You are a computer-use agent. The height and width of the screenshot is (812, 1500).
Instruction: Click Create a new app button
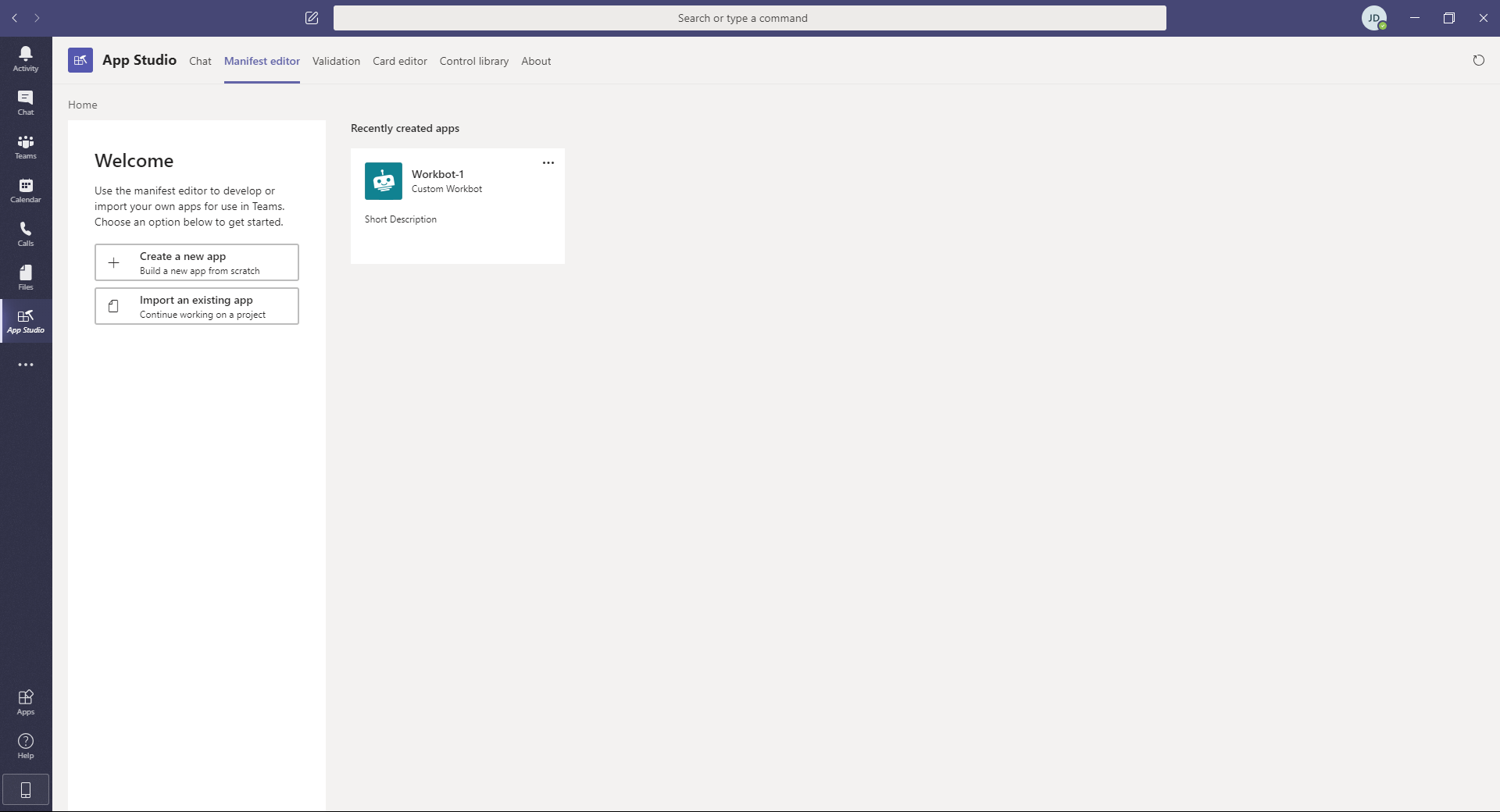(x=197, y=262)
